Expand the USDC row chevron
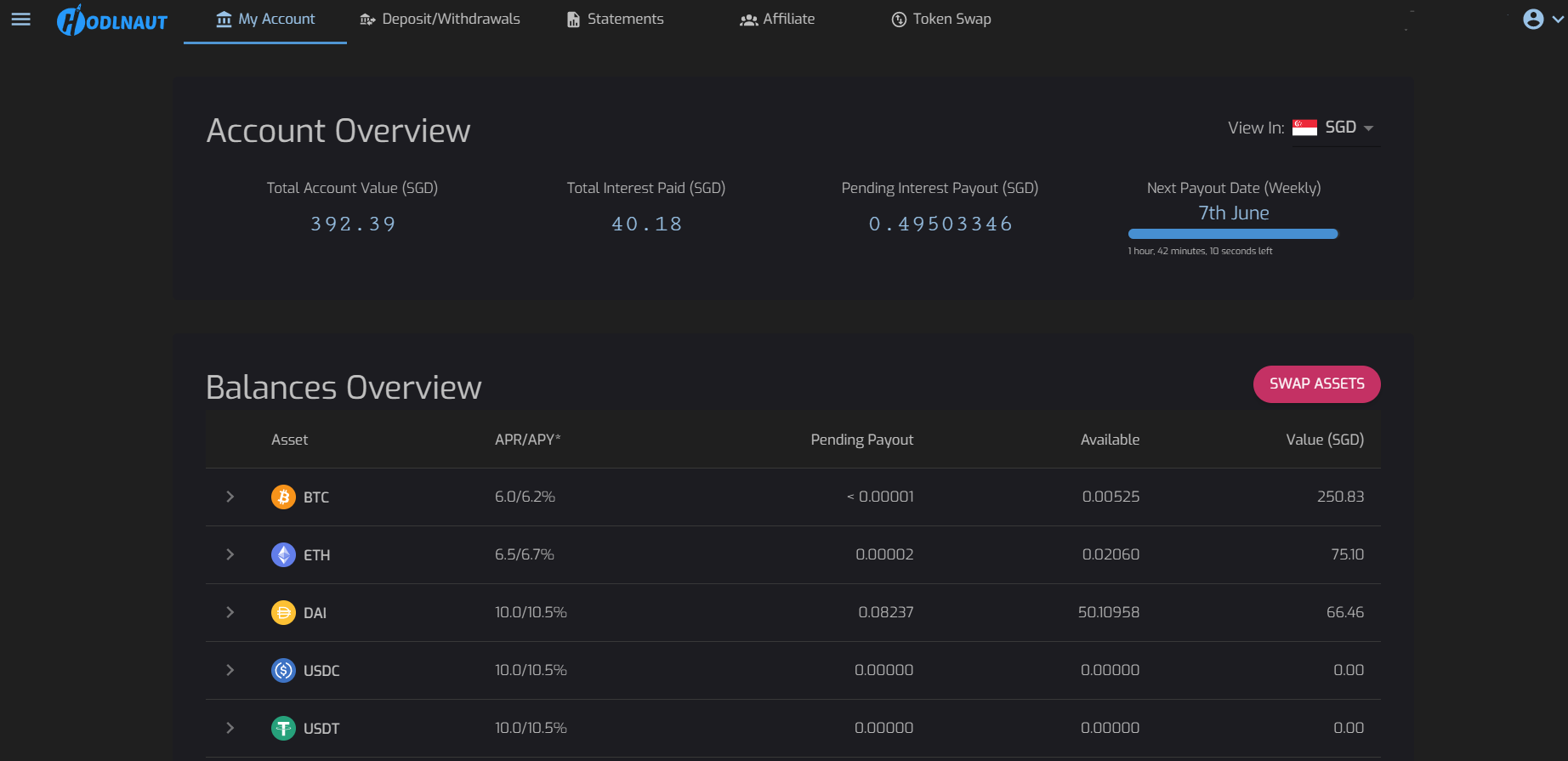1568x761 pixels. pos(230,670)
